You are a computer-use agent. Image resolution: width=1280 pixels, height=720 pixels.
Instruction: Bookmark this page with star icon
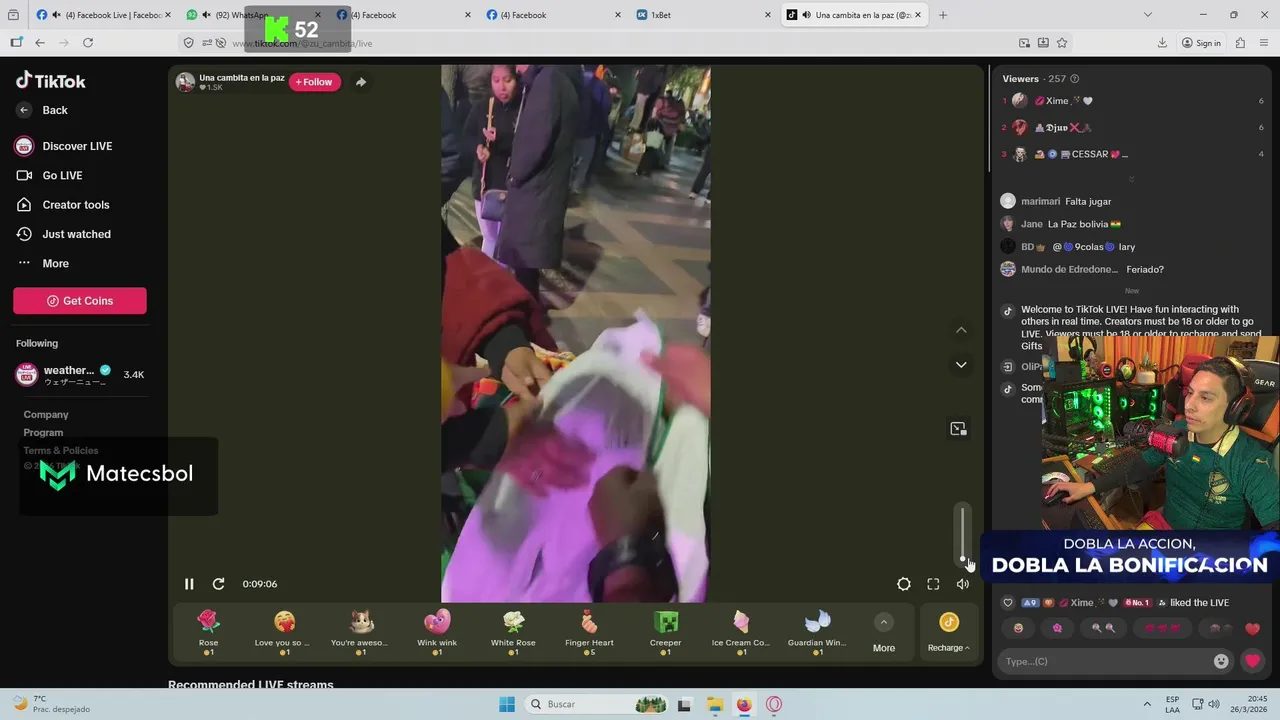1062,43
